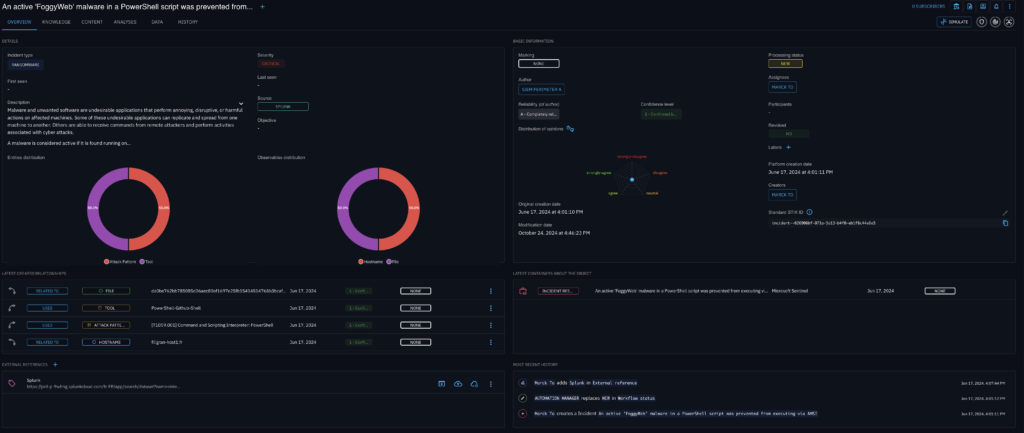Click history icon for Splunk external reference entry
1024x433 pixels.
522,383
